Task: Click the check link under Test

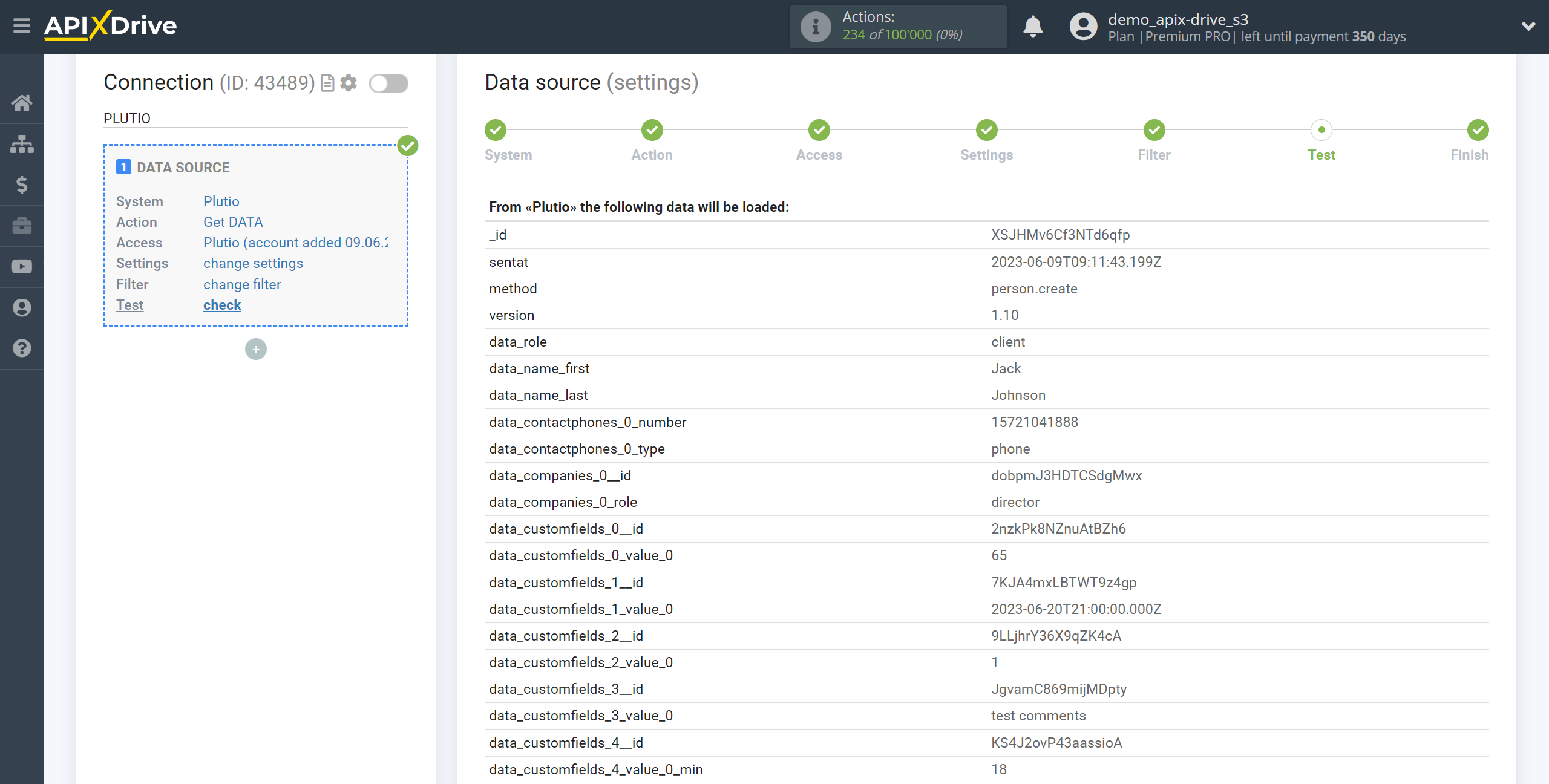Action: [x=221, y=304]
